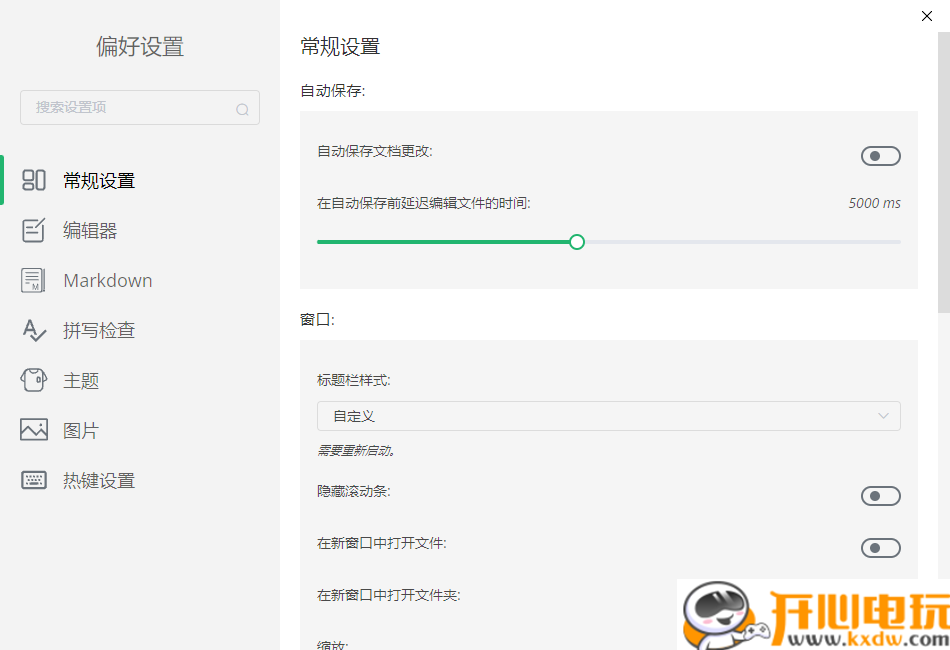Screen dimensions: 950x650
Task: Click the 图片 picture icon
Action: [34, 430]
